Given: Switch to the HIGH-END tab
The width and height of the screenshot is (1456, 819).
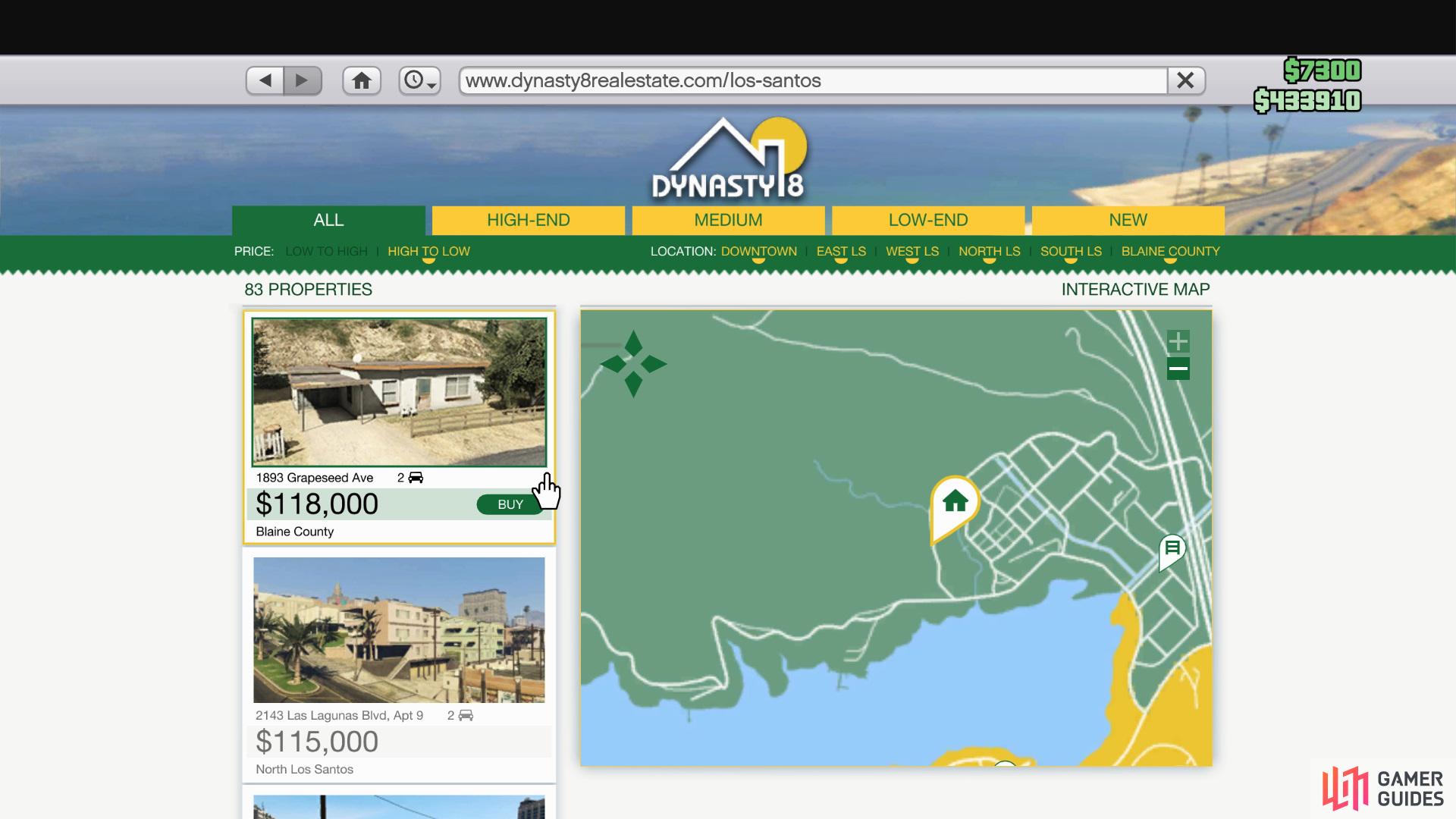Looking at the screenshot, I should coord(529,220).
